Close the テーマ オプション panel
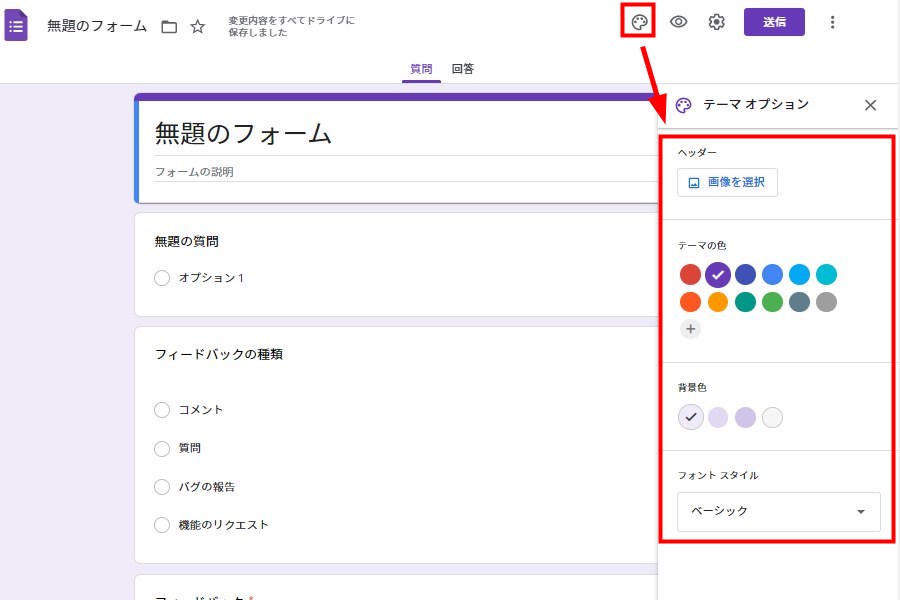The width and height of the screenshot is (900, 600). pyautogui.click(x=870, y=105)
